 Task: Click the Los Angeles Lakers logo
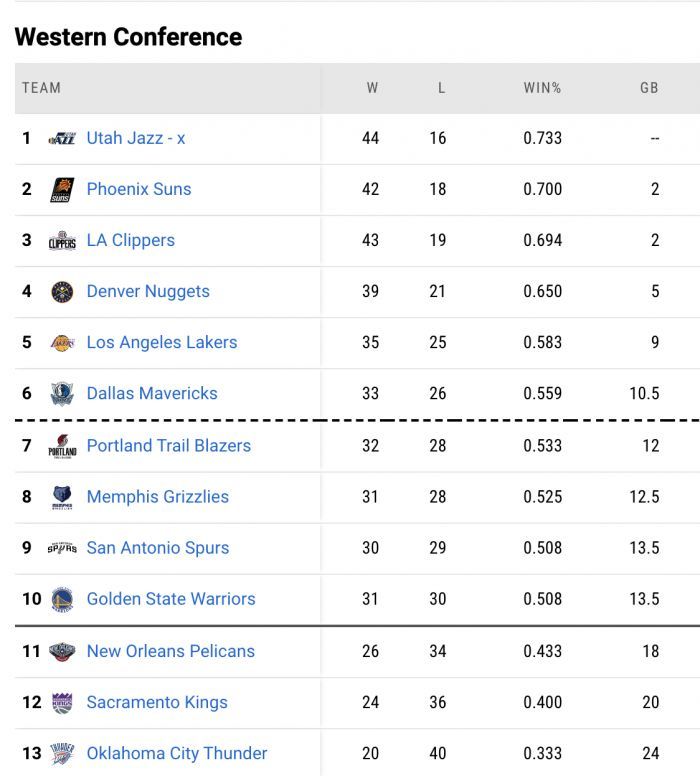click(x=62, y=343)
